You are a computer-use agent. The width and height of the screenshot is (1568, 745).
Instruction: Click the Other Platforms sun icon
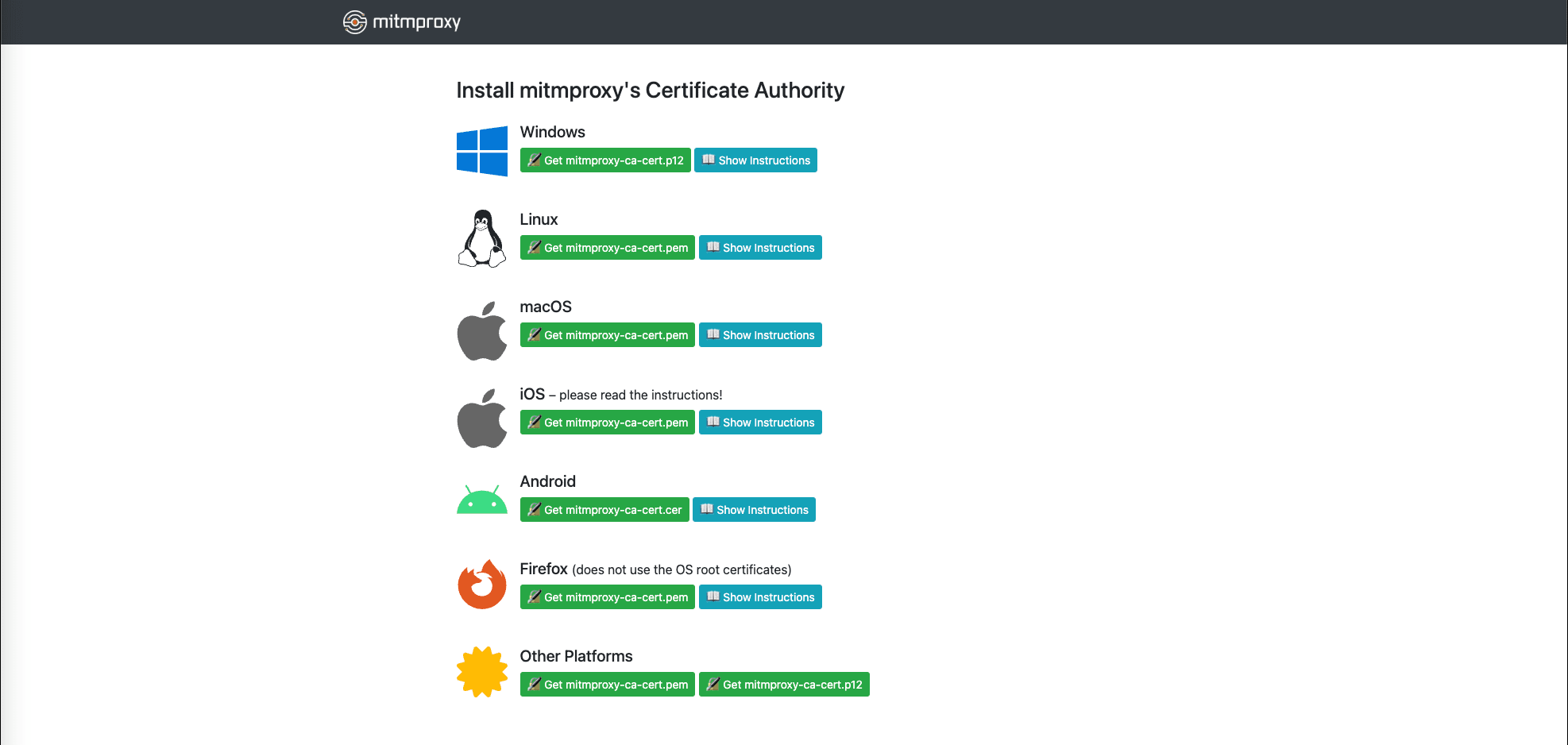(482, 672)
